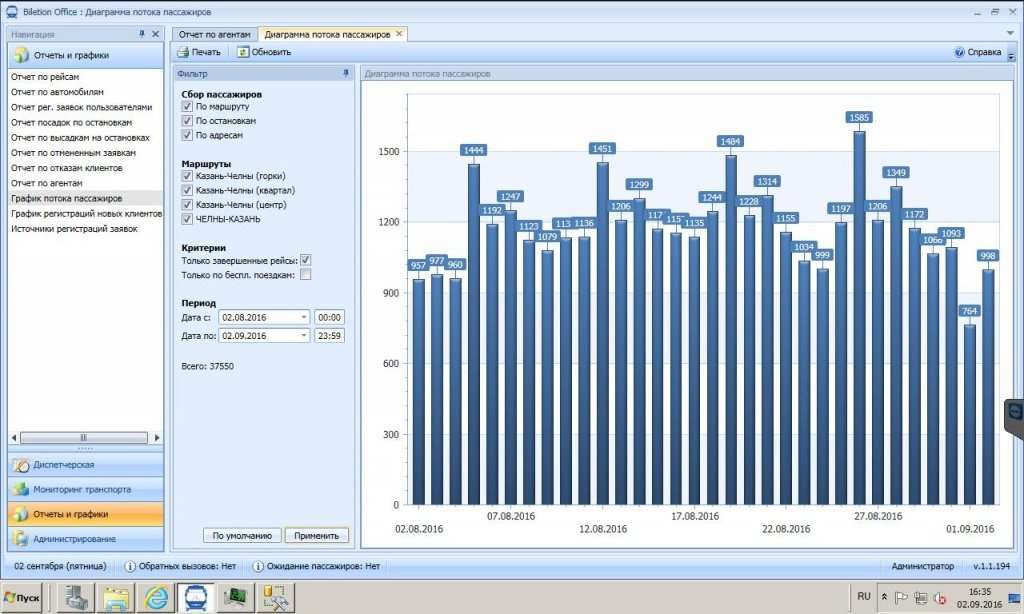Close the Диаграмма потока пассажиров tab
This screenshot has width=1024, height=614.
click(x=399, y=34)
